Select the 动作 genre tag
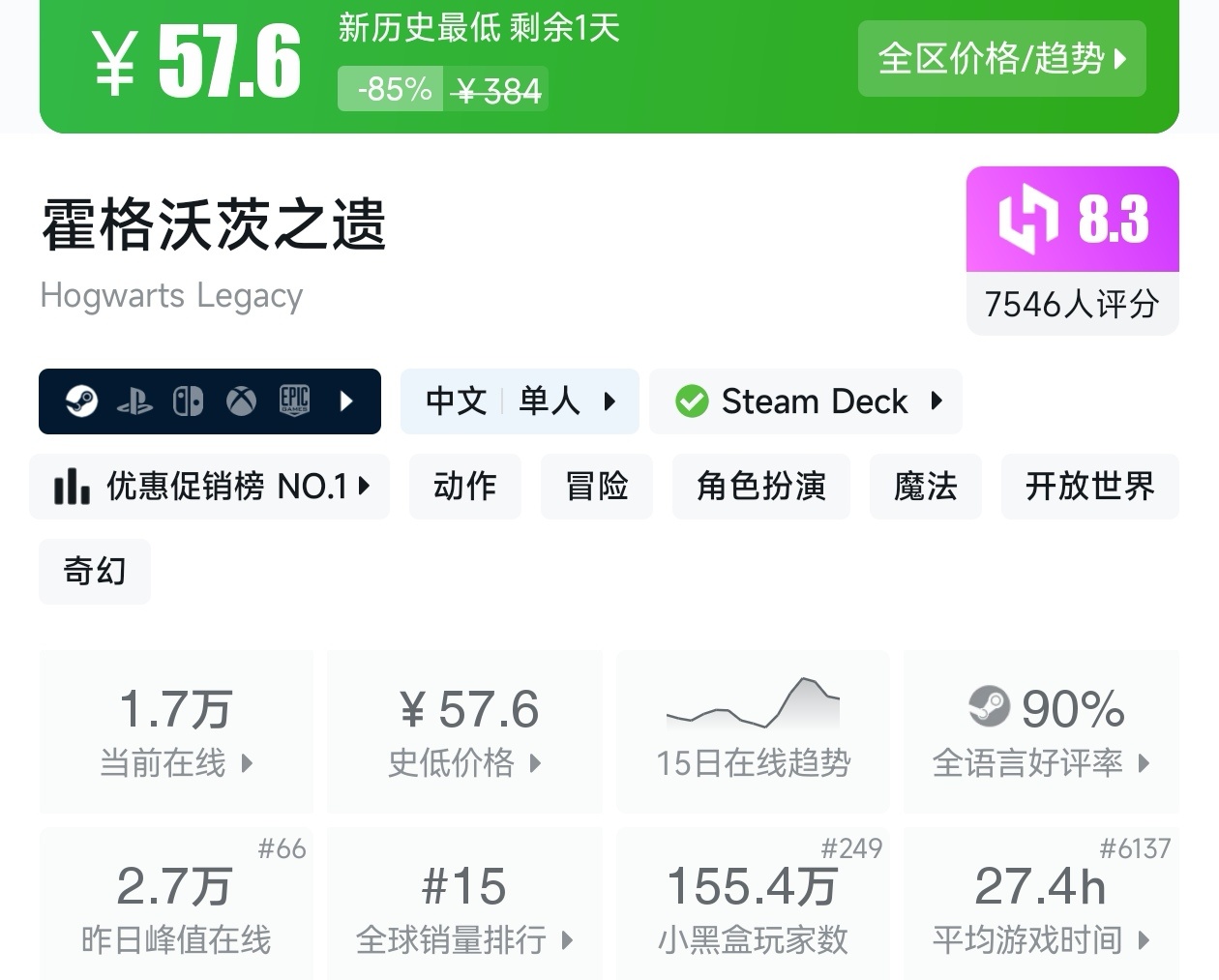 (x=464, y=487)
